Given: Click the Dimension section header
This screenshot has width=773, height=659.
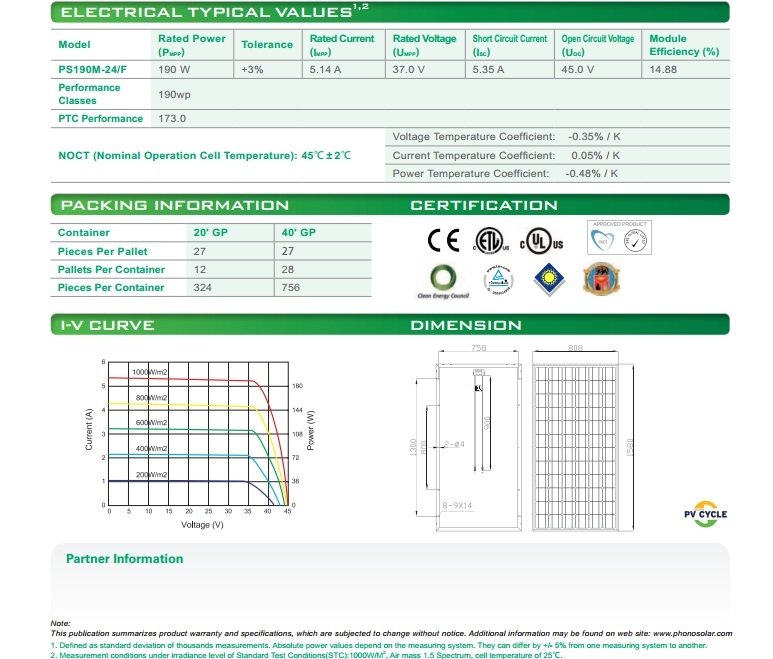Looking at the screenshot, I should 466,325.
